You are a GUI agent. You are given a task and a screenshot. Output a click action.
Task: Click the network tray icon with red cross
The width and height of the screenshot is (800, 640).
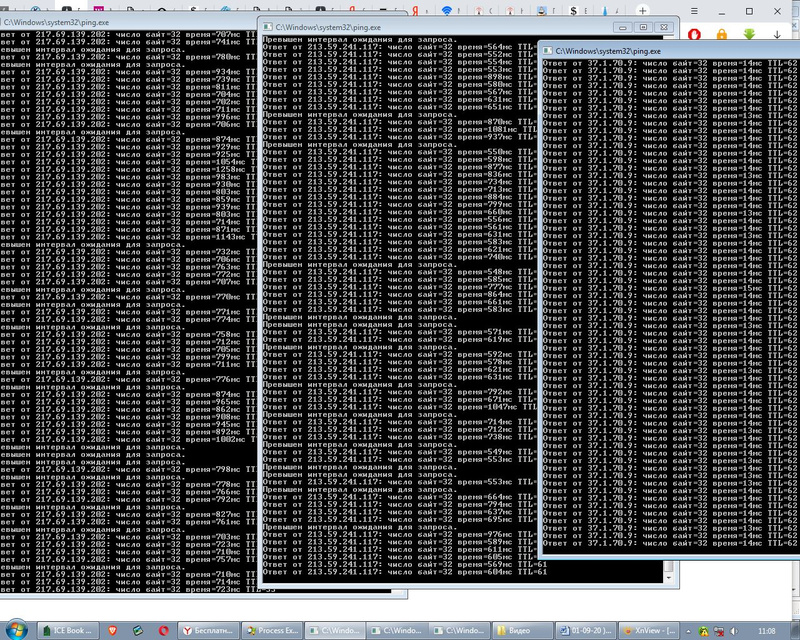coord(719,631)
